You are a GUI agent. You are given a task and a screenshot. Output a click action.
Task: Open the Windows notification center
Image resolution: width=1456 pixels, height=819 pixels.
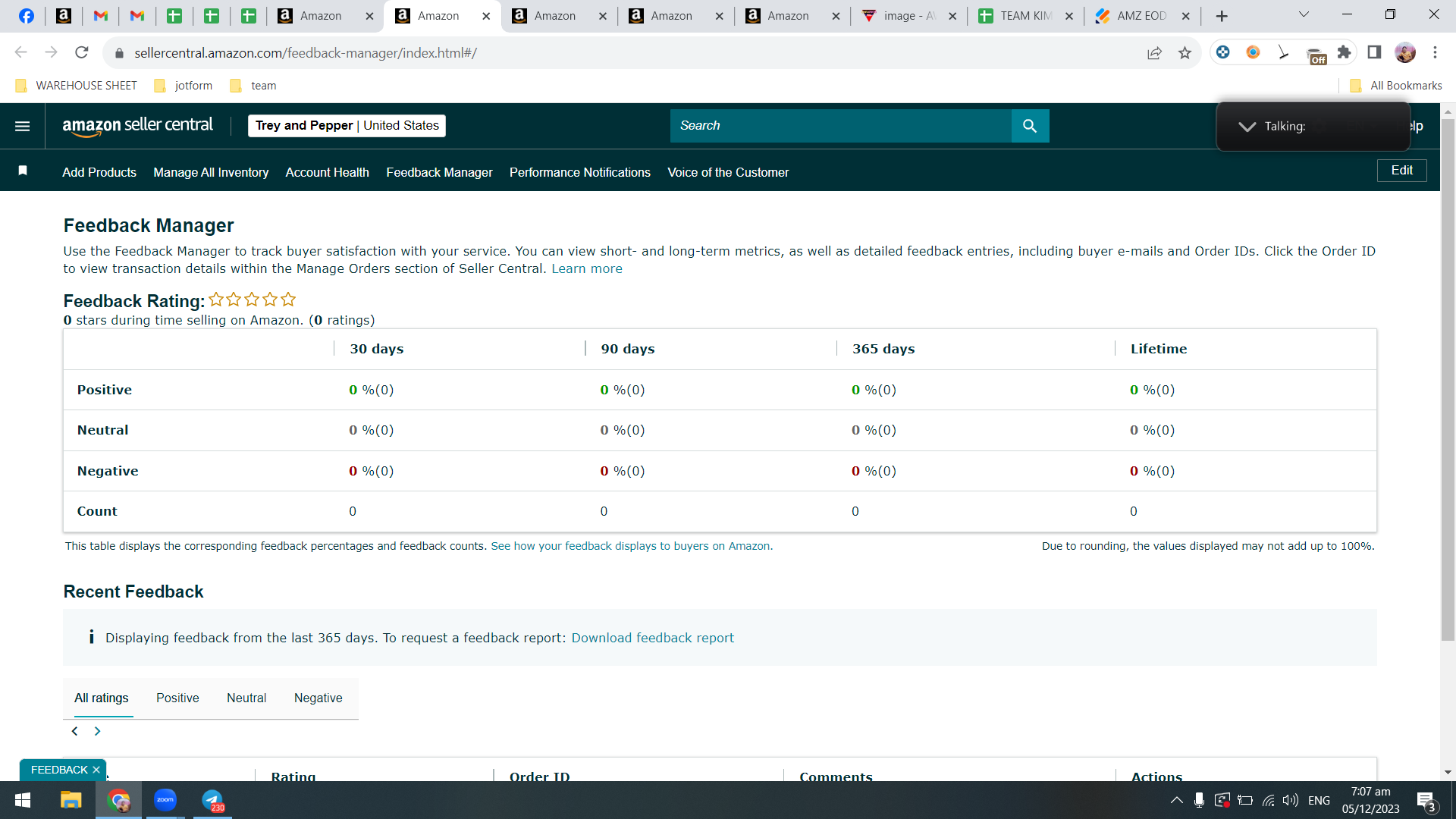(1426, 801)
